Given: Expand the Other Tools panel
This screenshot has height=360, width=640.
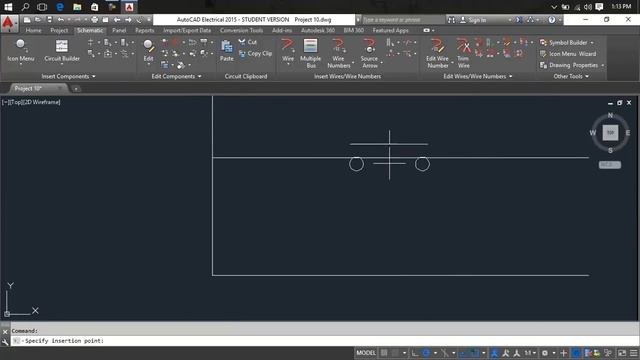Looking at the screenshot, I should tap(571, 76).
